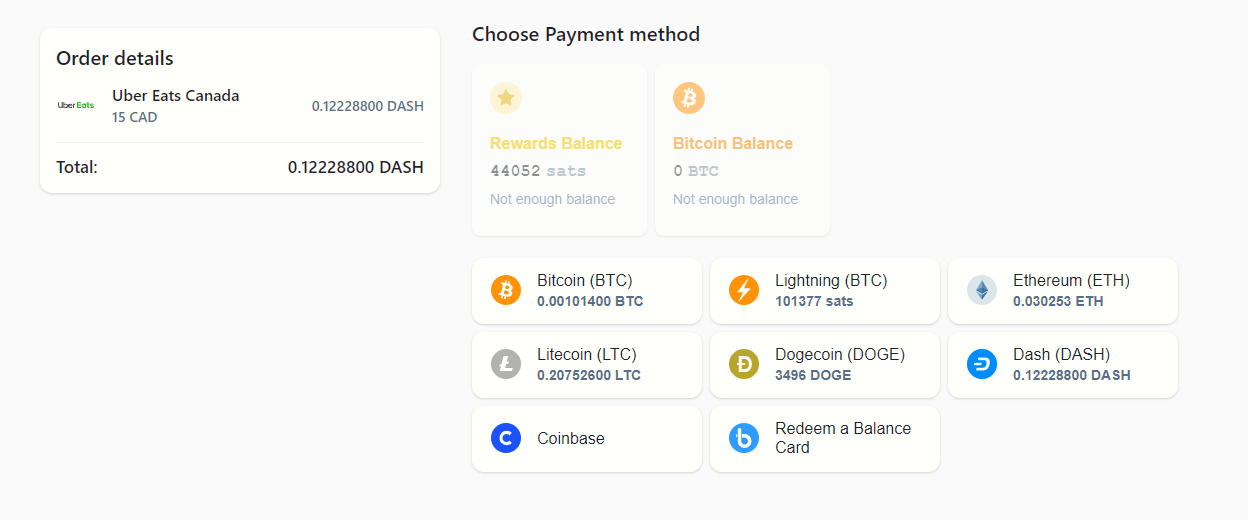Click the Ethereum diamond icon
The height and width of the screenshot is (520, 1248).
(x=982, y=291)
